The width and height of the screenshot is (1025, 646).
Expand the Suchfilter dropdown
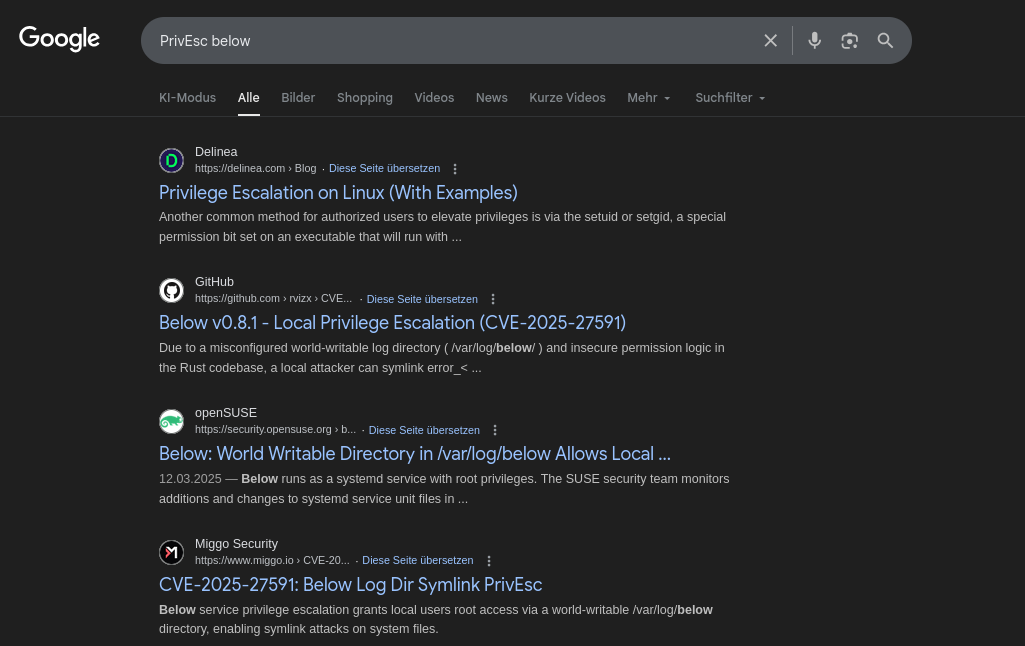[730, 98]
